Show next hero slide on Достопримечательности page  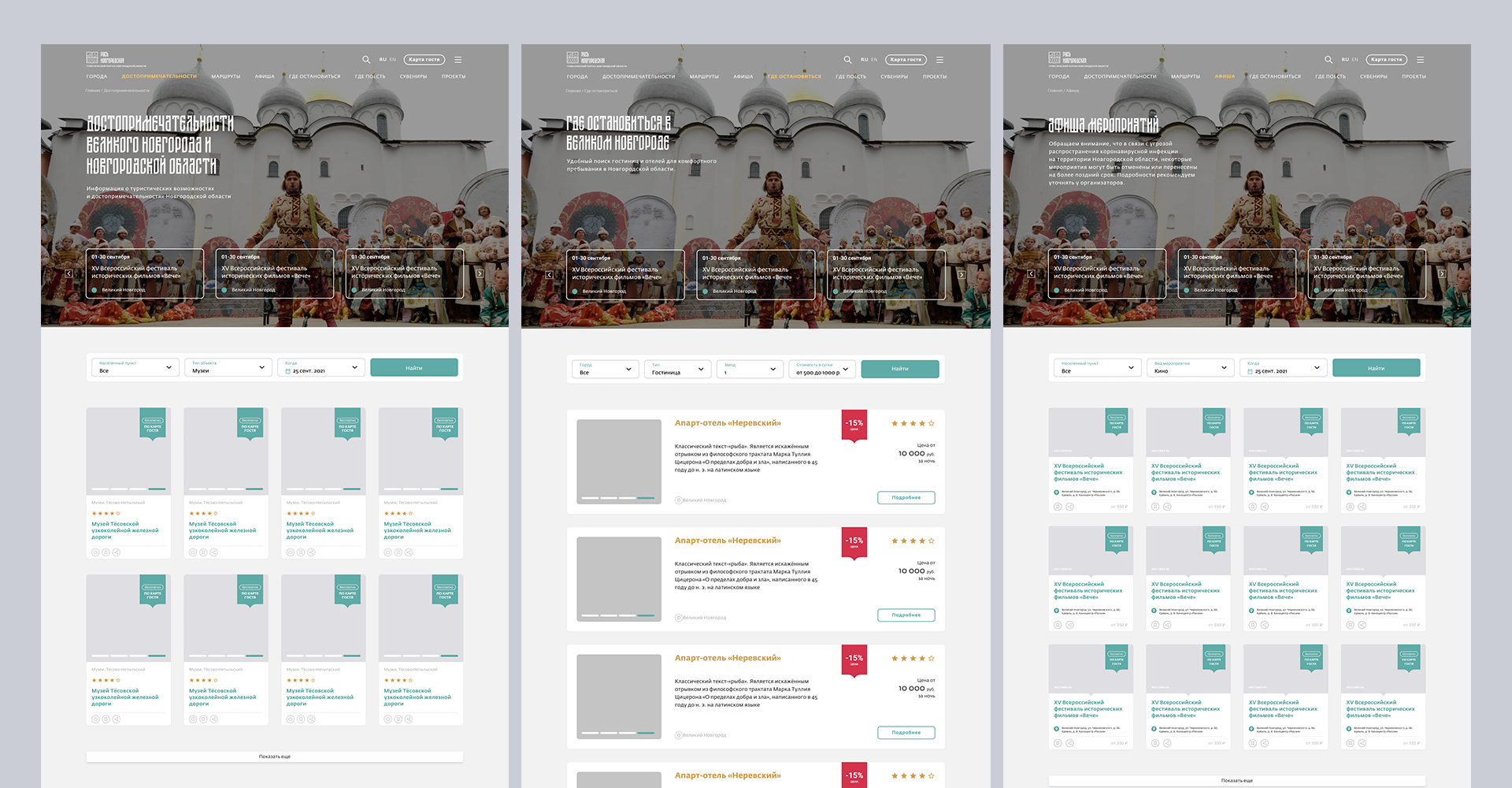pos(480,273)
